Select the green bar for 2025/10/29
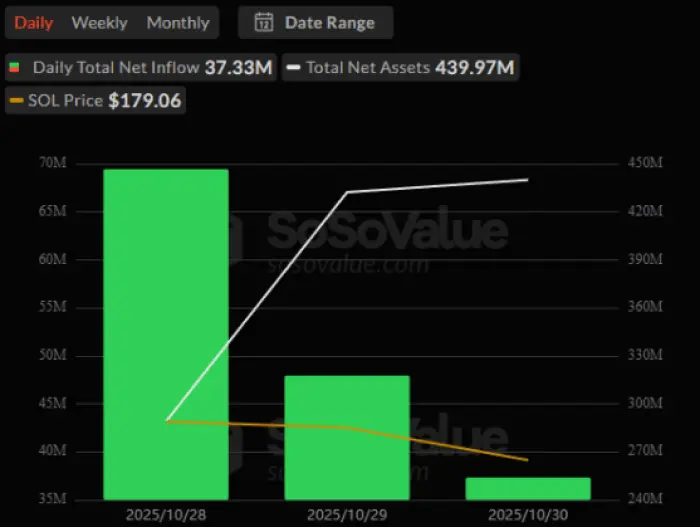Screen dimensions: 700x527 pos(347,438)
